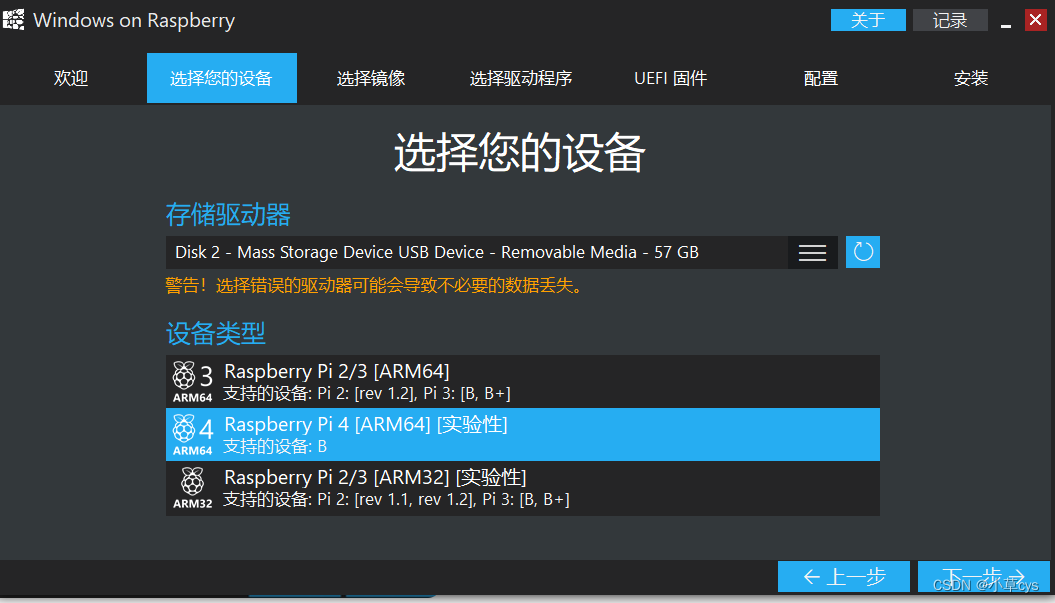This screenshot has width=1055, height=603.
Task: Choose Raspberry Pi 2/3 [ARM32] [实验性] device type
Action: tap(523, 488)
